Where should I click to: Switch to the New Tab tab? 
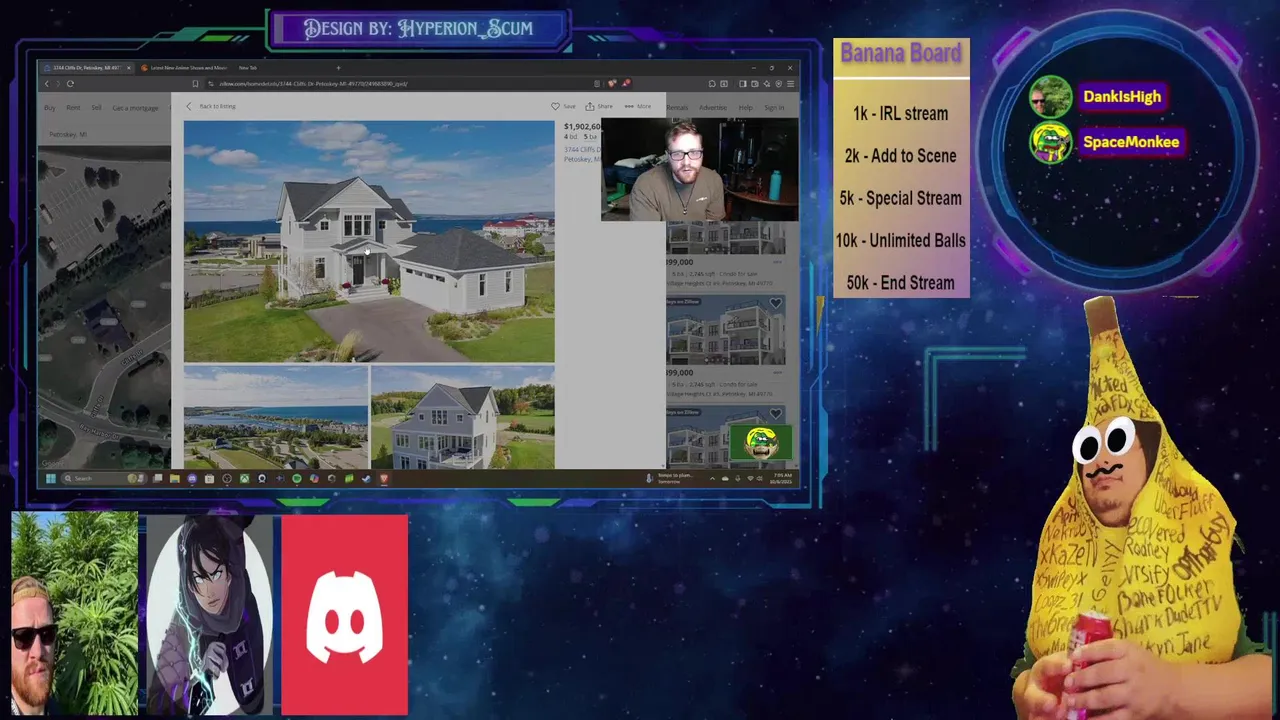click(248, 68)
